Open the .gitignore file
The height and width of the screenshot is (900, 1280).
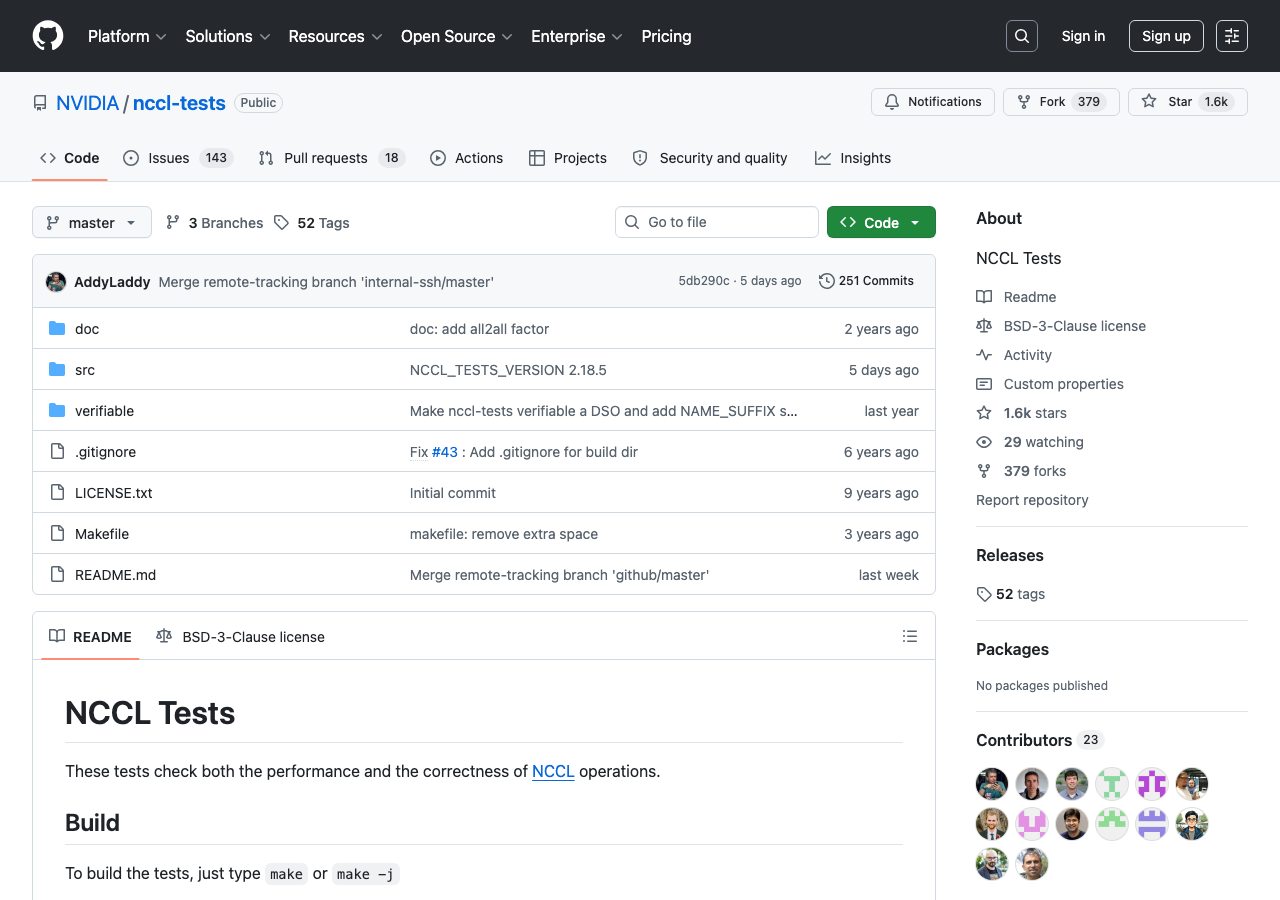click(105, 452)
